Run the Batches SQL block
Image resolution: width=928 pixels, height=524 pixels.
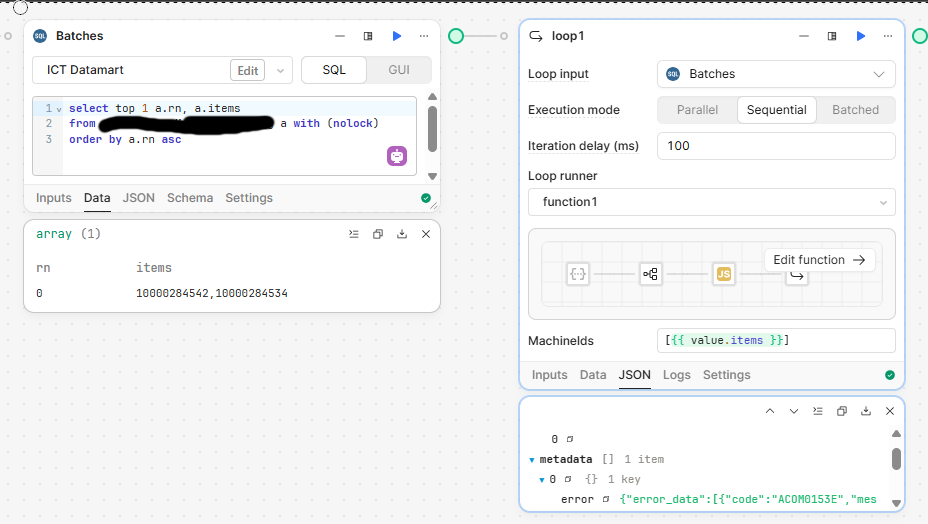click(x=397, y=36)
